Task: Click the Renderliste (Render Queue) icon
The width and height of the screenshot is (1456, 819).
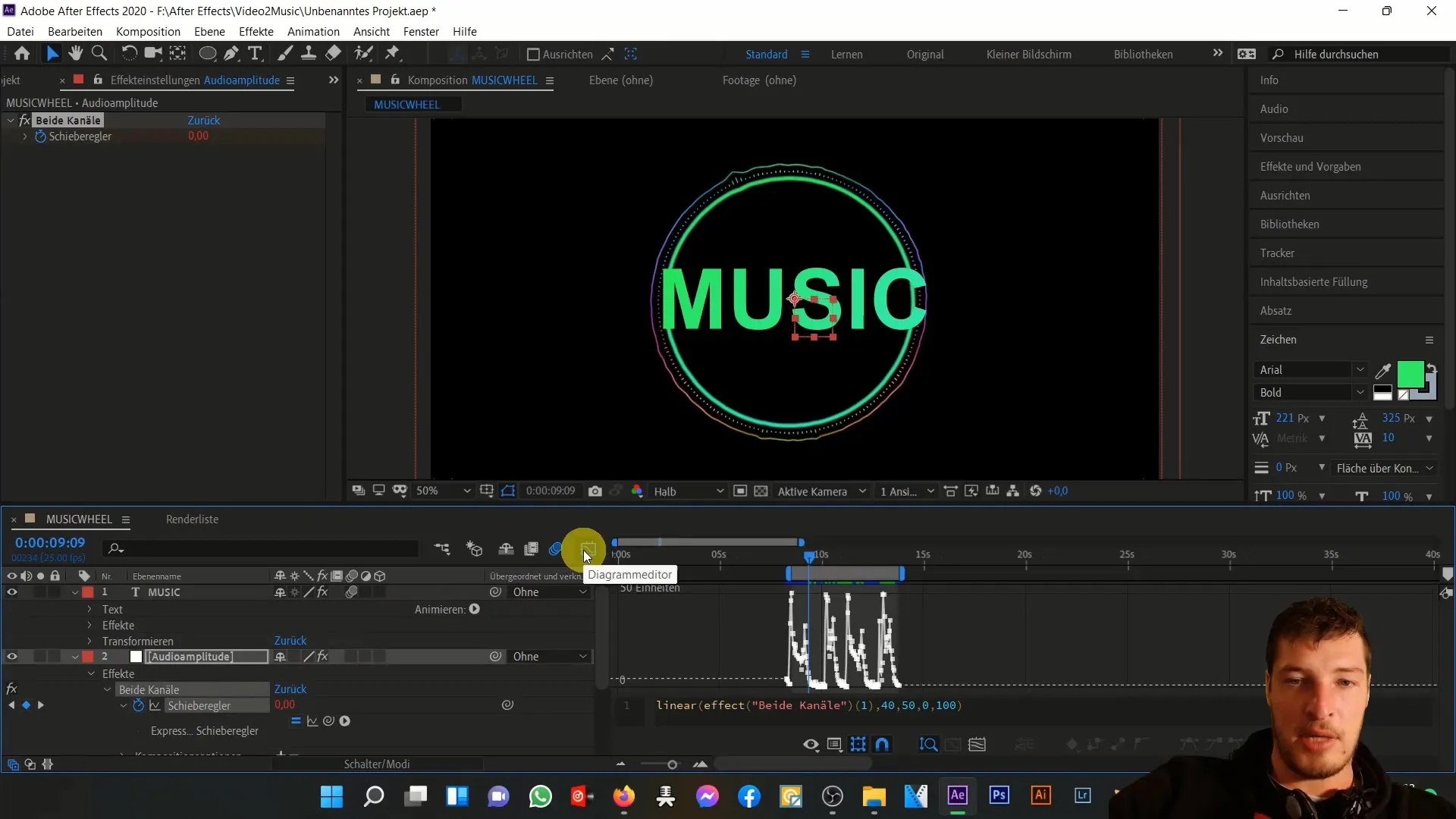Action: [x=193, y=518]
